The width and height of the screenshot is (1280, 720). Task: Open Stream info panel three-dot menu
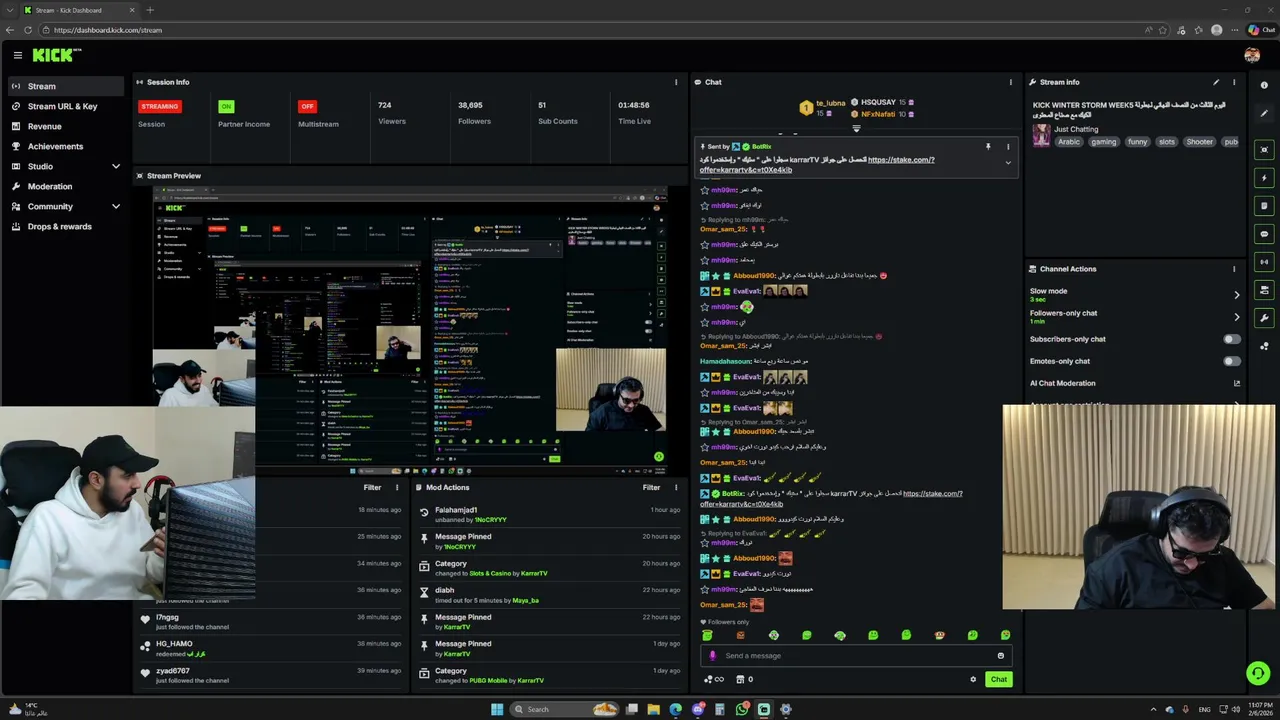(x=1234, y=82)
